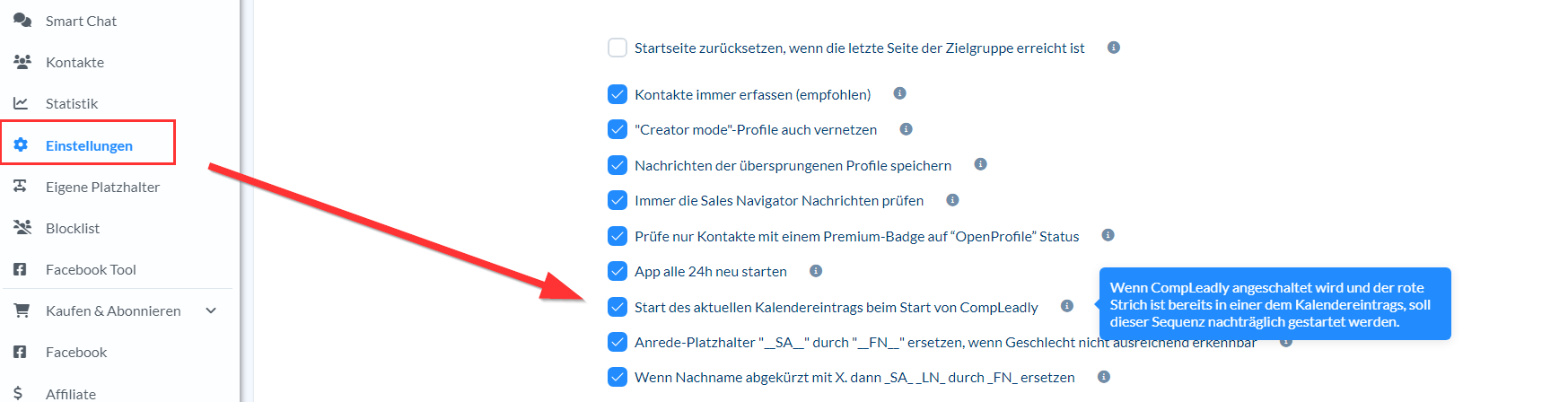Disable "App alle 24h neu starten" checkbox
Screen dimensions: 1568x402
point(618,271)
